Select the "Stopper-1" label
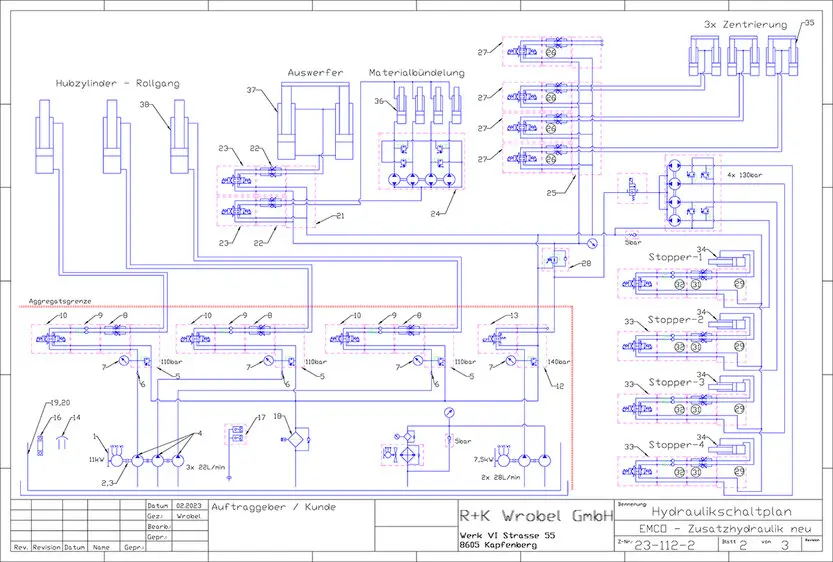 click(x=678, y=256)
